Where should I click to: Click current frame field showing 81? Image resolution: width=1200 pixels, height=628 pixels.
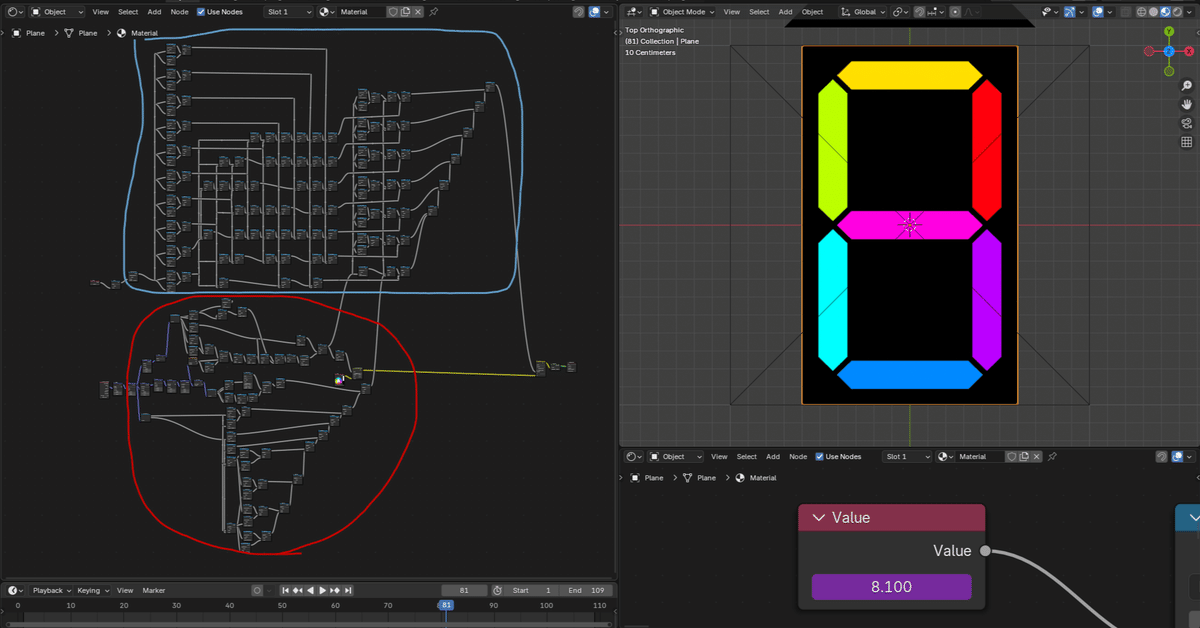463,591
